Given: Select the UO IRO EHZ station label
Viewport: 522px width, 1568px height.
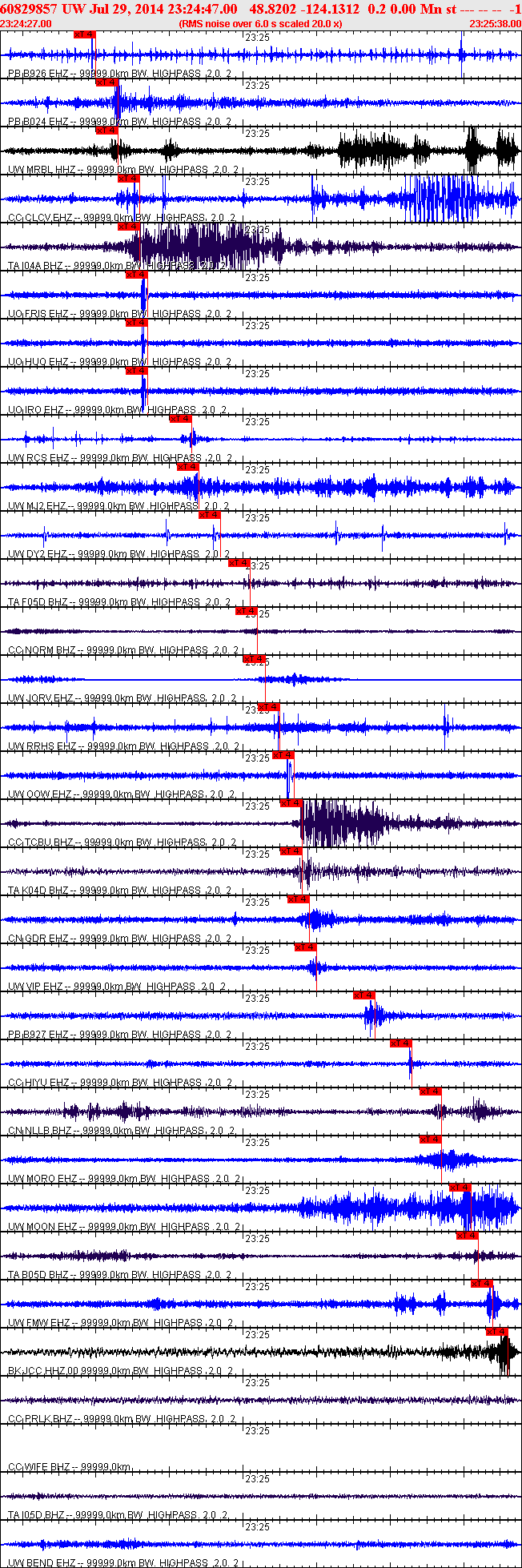Looking at the screenshot, I should pyautogui.click(x=118, y=410).
